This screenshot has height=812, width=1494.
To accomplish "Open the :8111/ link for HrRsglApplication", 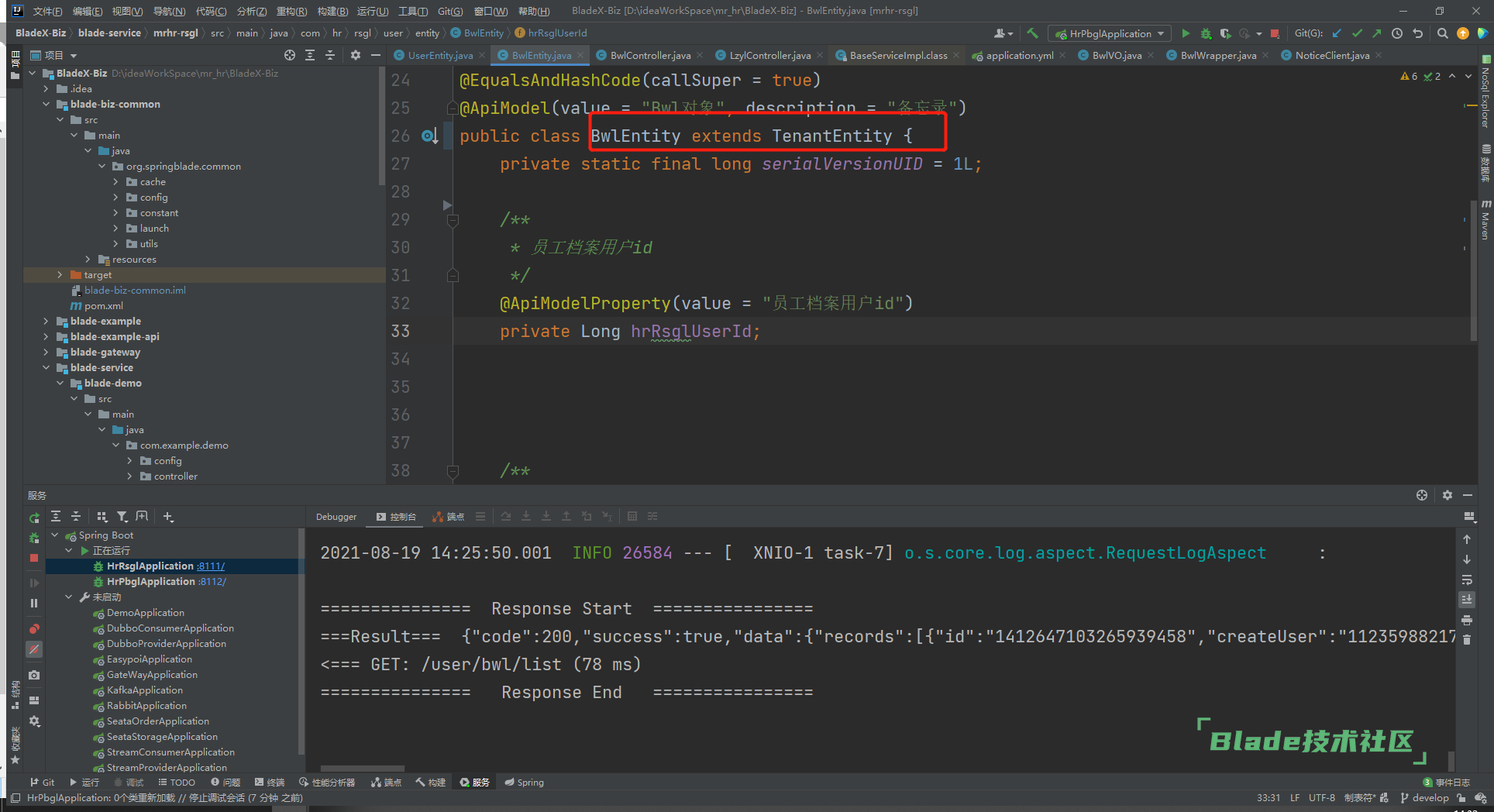I will coord(211,566).
